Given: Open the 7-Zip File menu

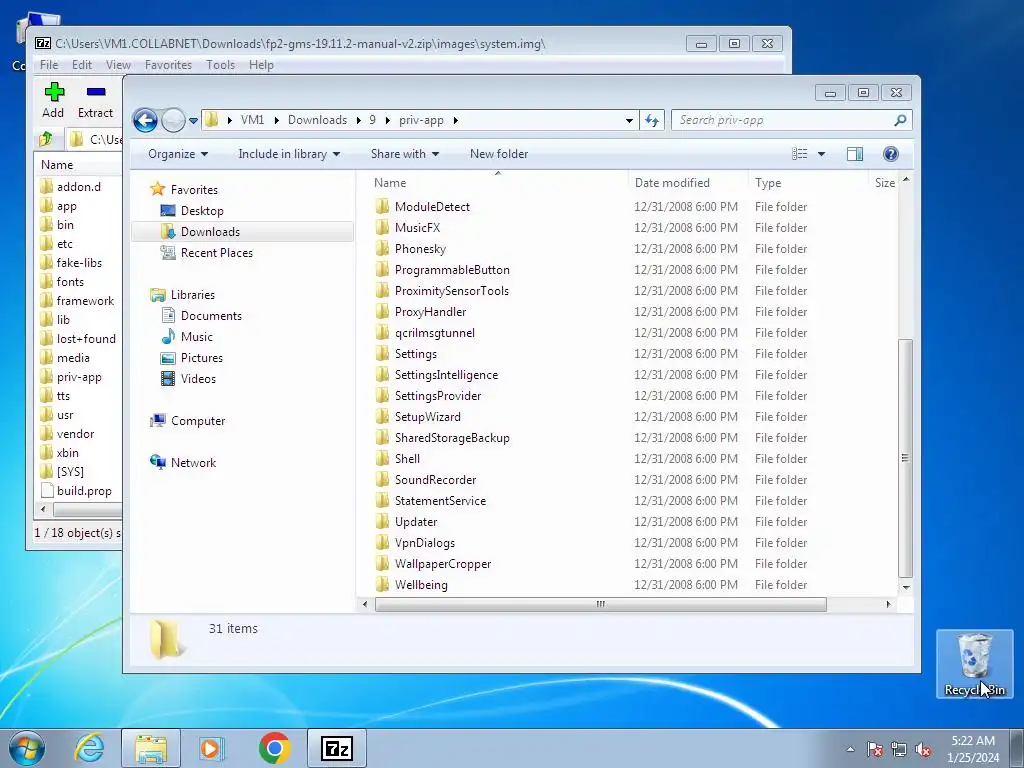Looking at the screenshot, I should [49, 65].
